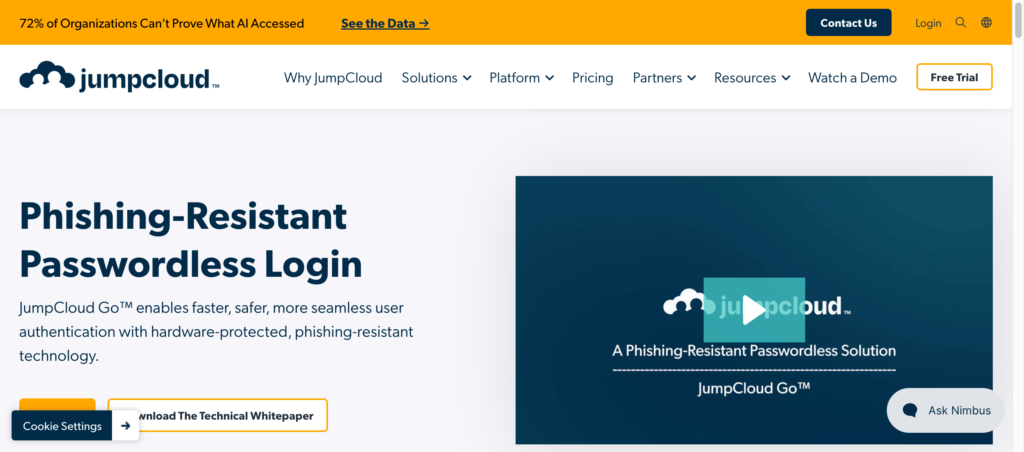This screenshot has height=452, width=1024.
Task: Play the JumpCloud Go video
Action: click(x=754, y=310)
